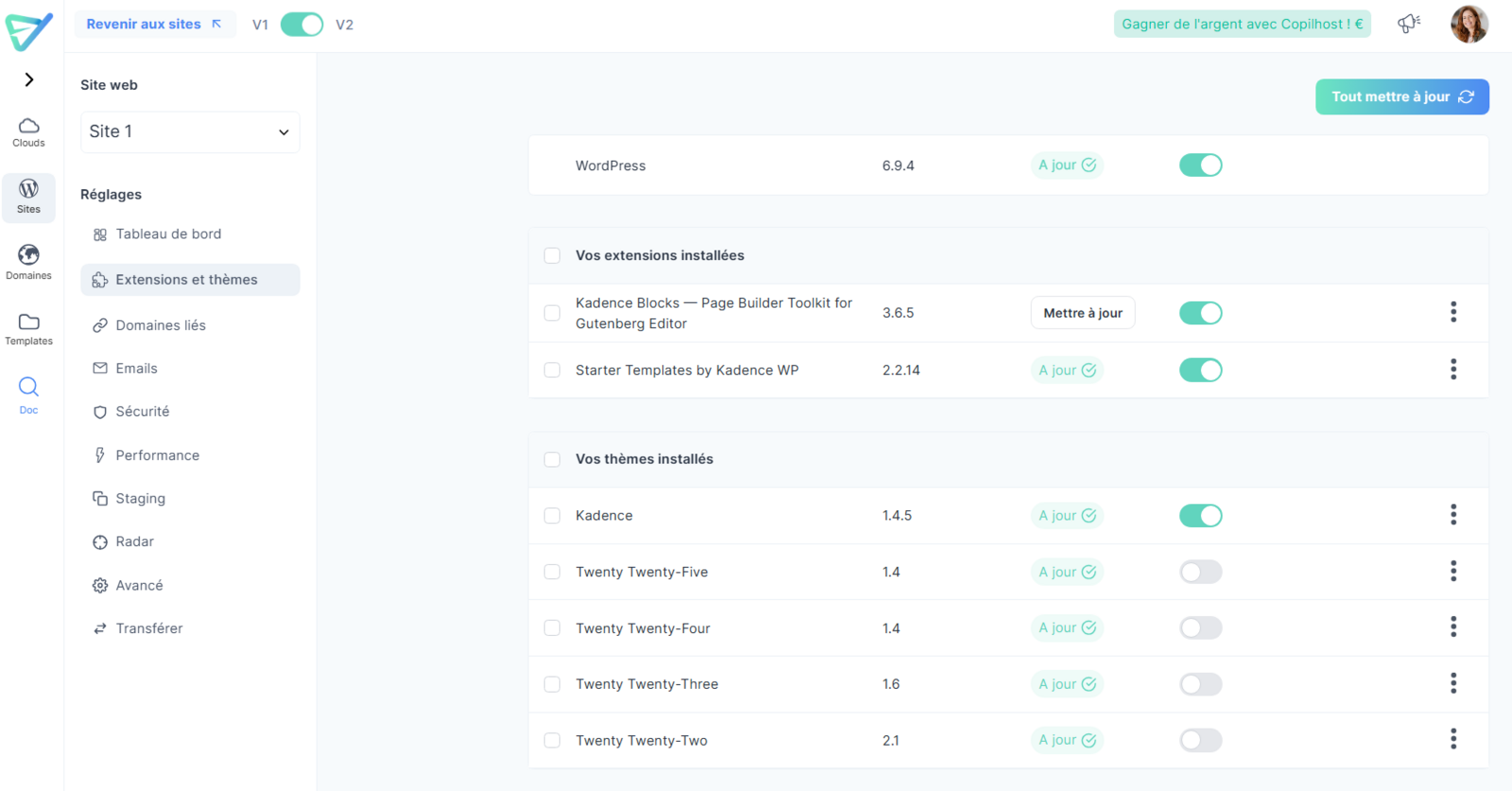Viewport: 1512px width, 791px height.
Task: Open the Clouds section
Action: (28, 132)
